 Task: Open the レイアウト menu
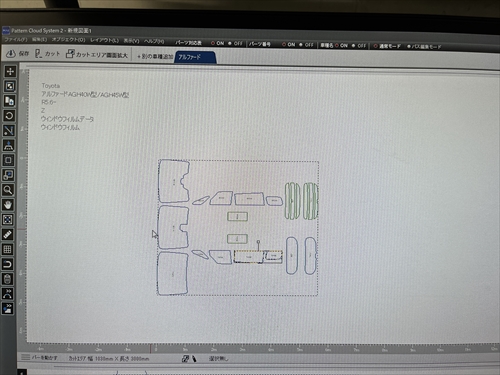104,40
